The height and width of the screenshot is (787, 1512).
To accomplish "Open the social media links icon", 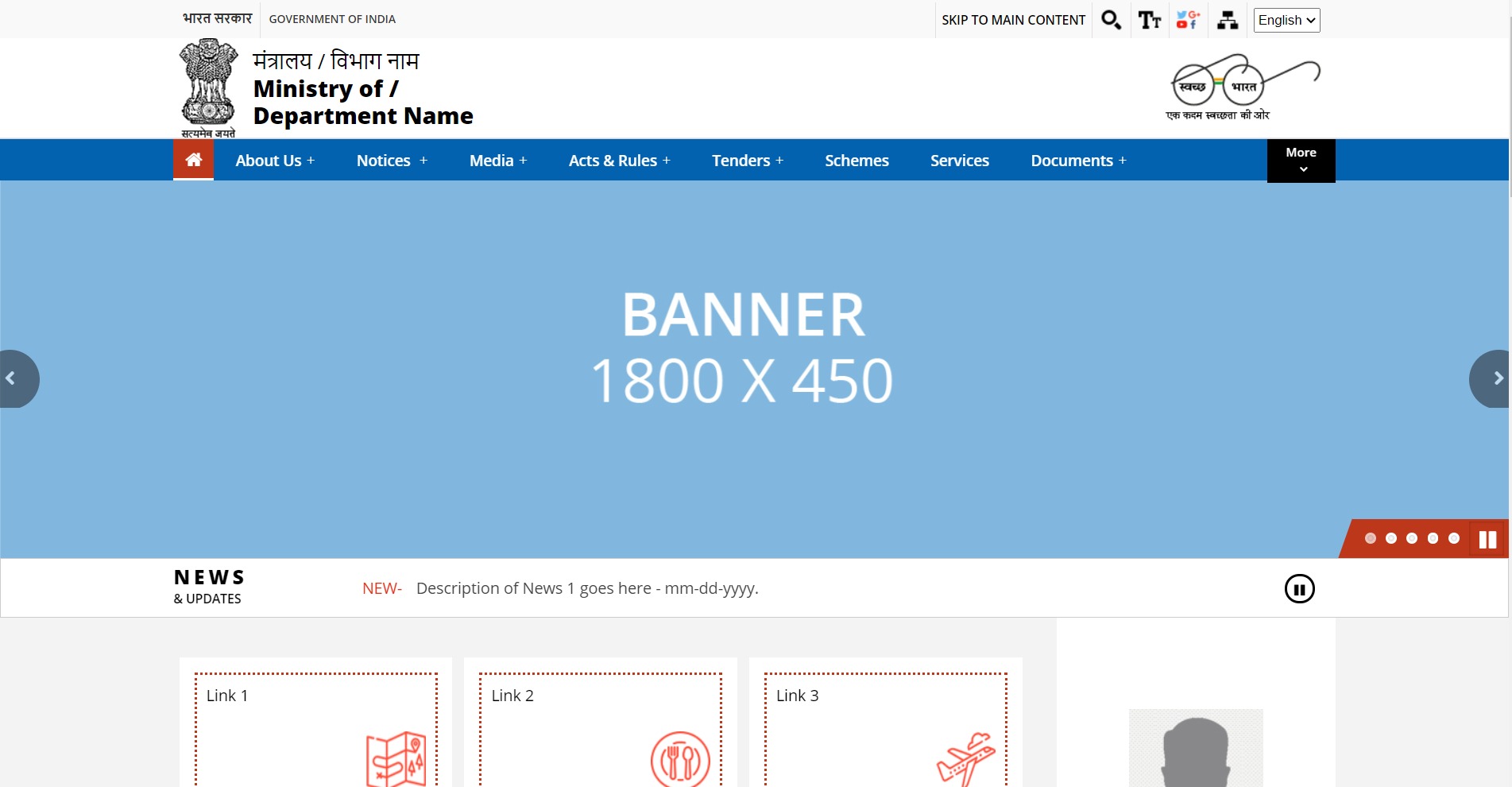I will (x=1188, y=20).
